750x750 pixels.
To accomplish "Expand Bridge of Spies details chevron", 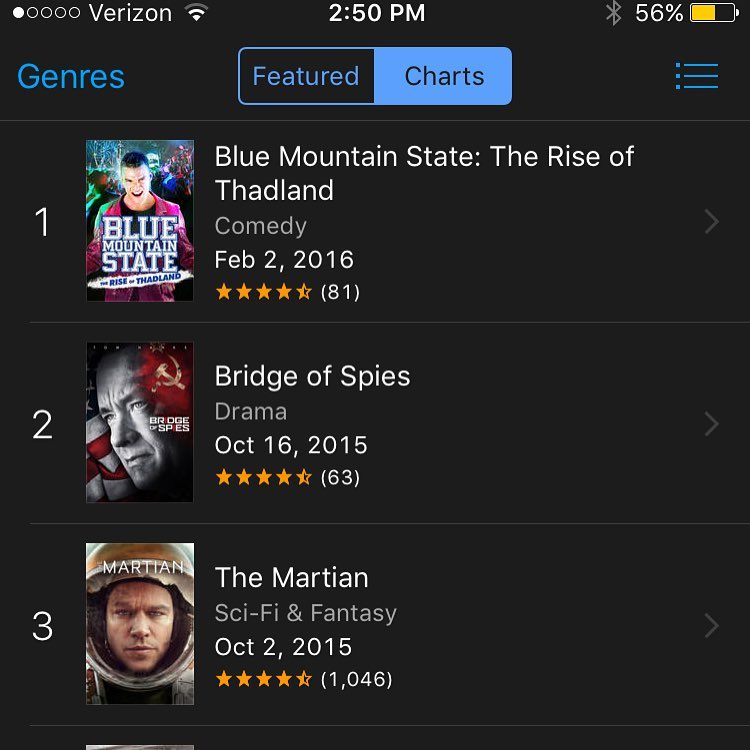I will pos(712,424).
